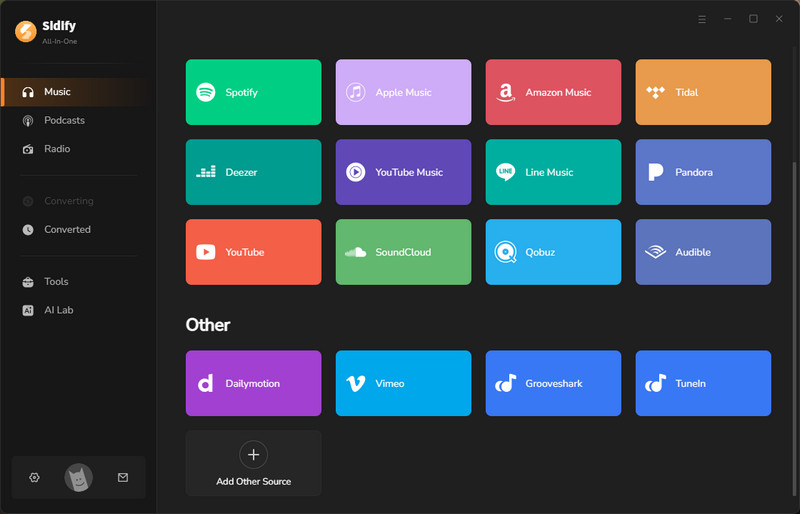Screen dimensions: 800x514
Task: Open settings gear at sidebar bottom
Action: [x=34, y=477]
